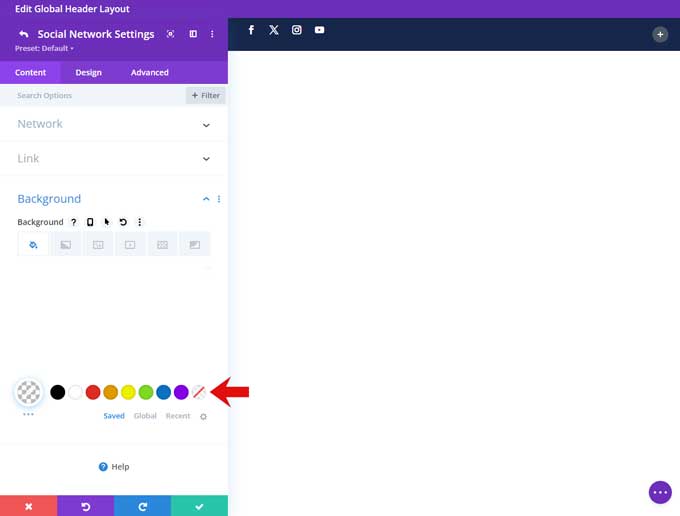Add new item with gray plus button
Screen dimensions: 680x516
click(x=660, y=35)
